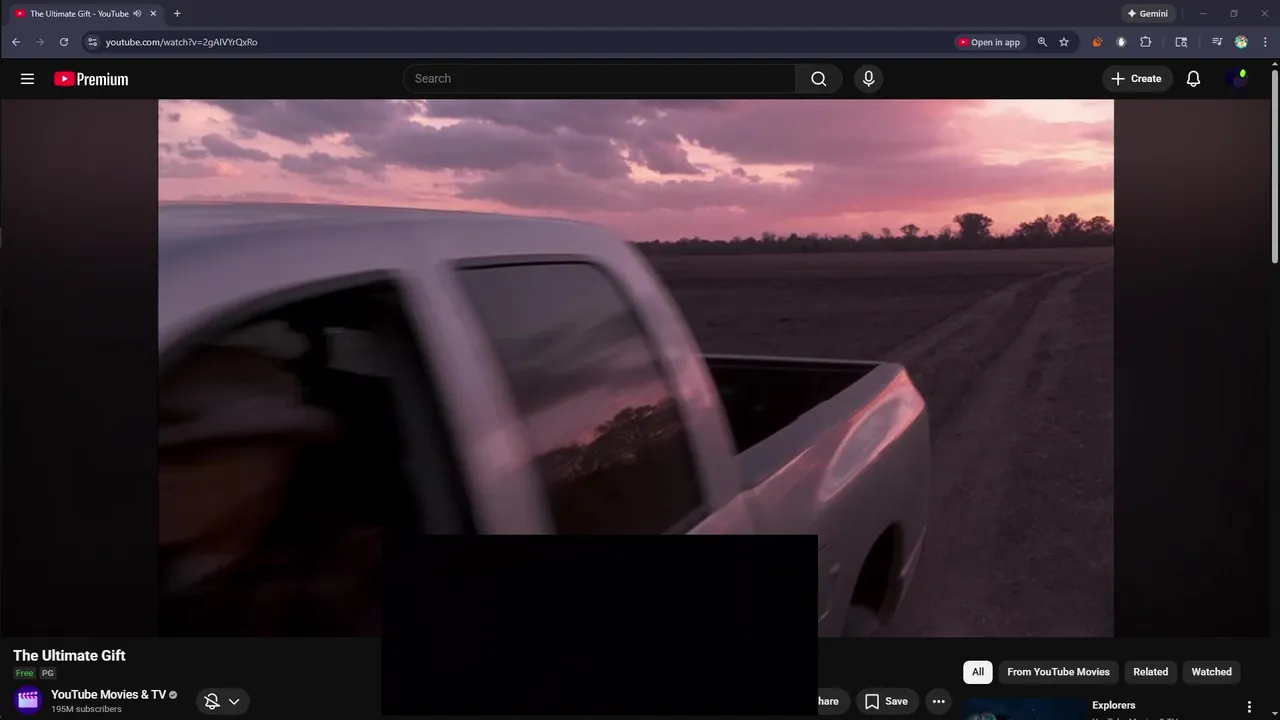Screen dimensions: 1280x720
Task: Click the PG rating badge
Action: point(47,673)
